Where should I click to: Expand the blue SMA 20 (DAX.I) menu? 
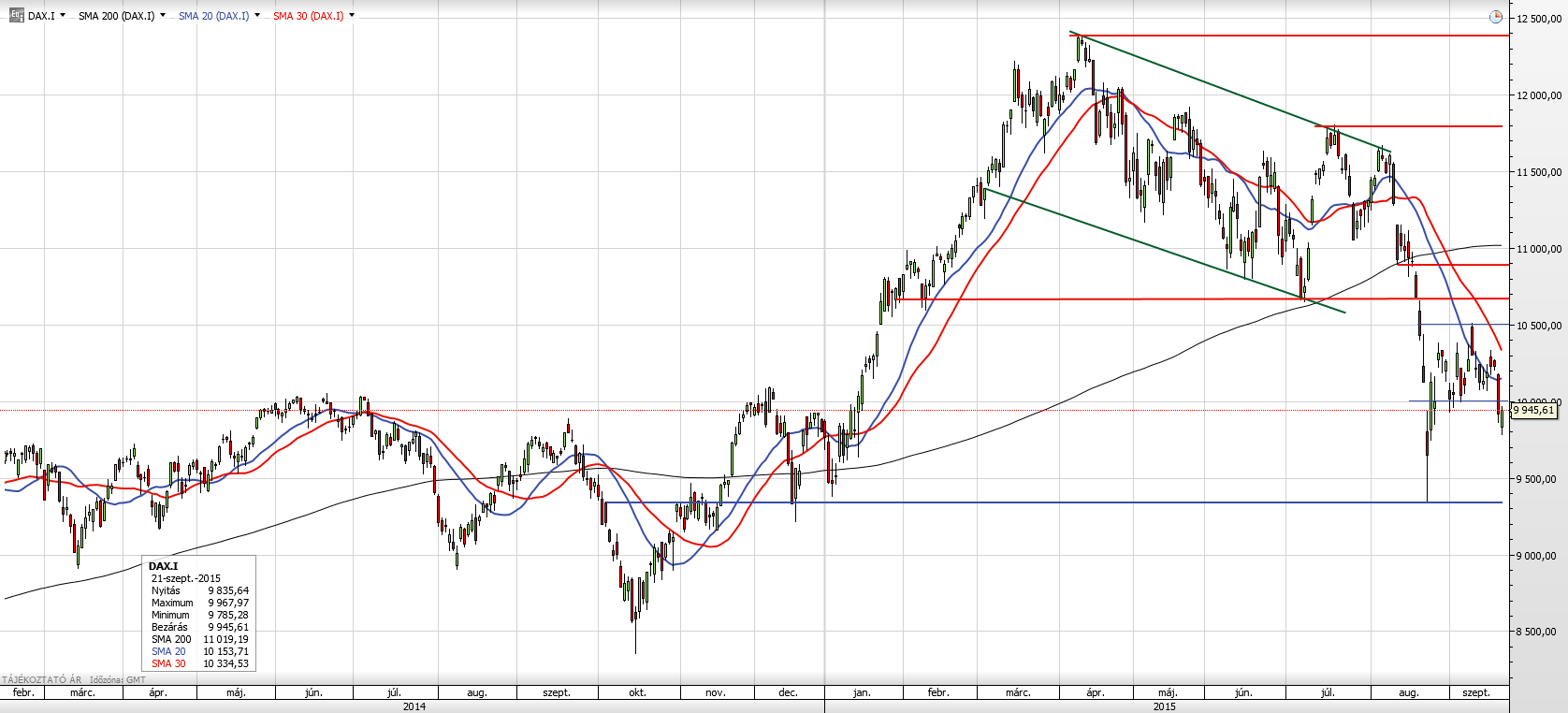(x=257, y=15)
